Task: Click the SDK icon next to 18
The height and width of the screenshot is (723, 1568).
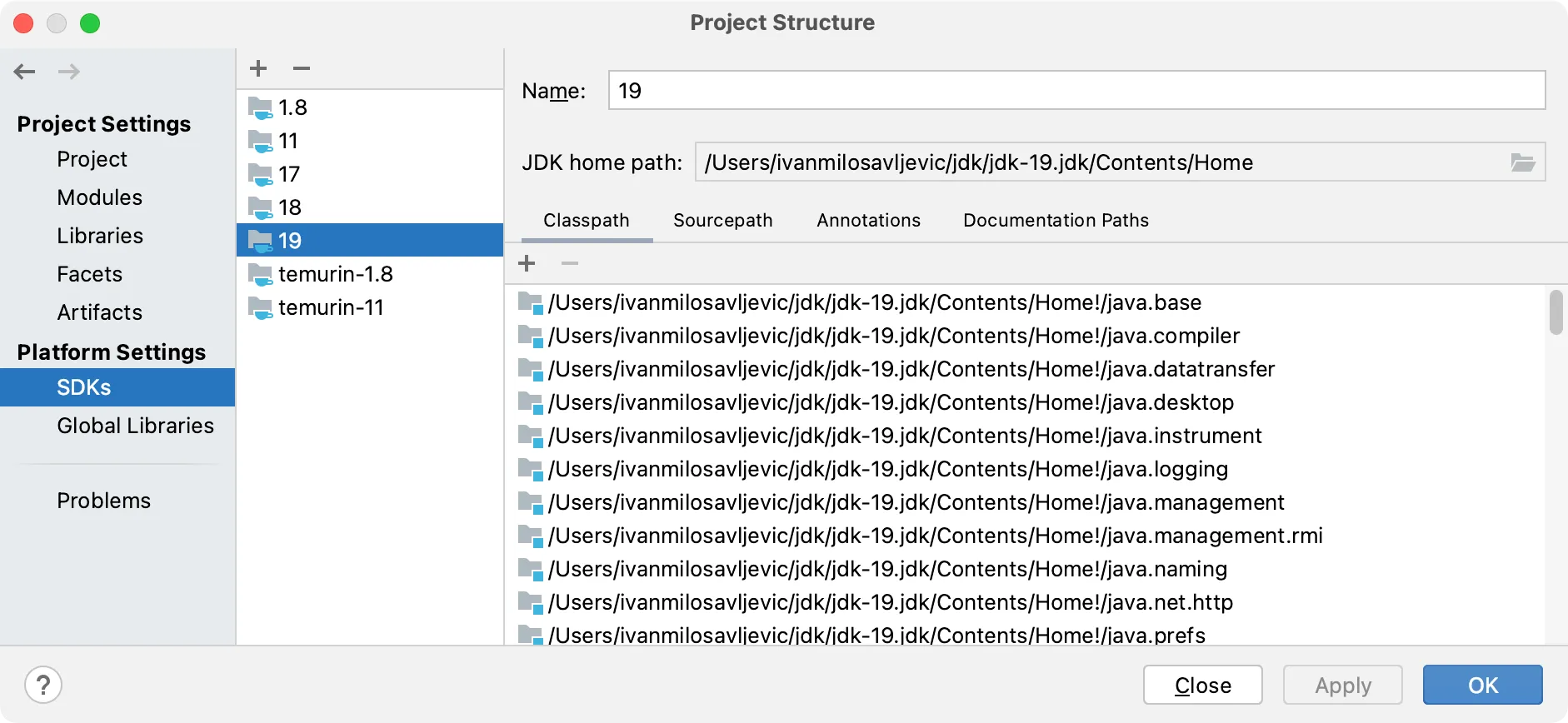Action: (261, 207)
